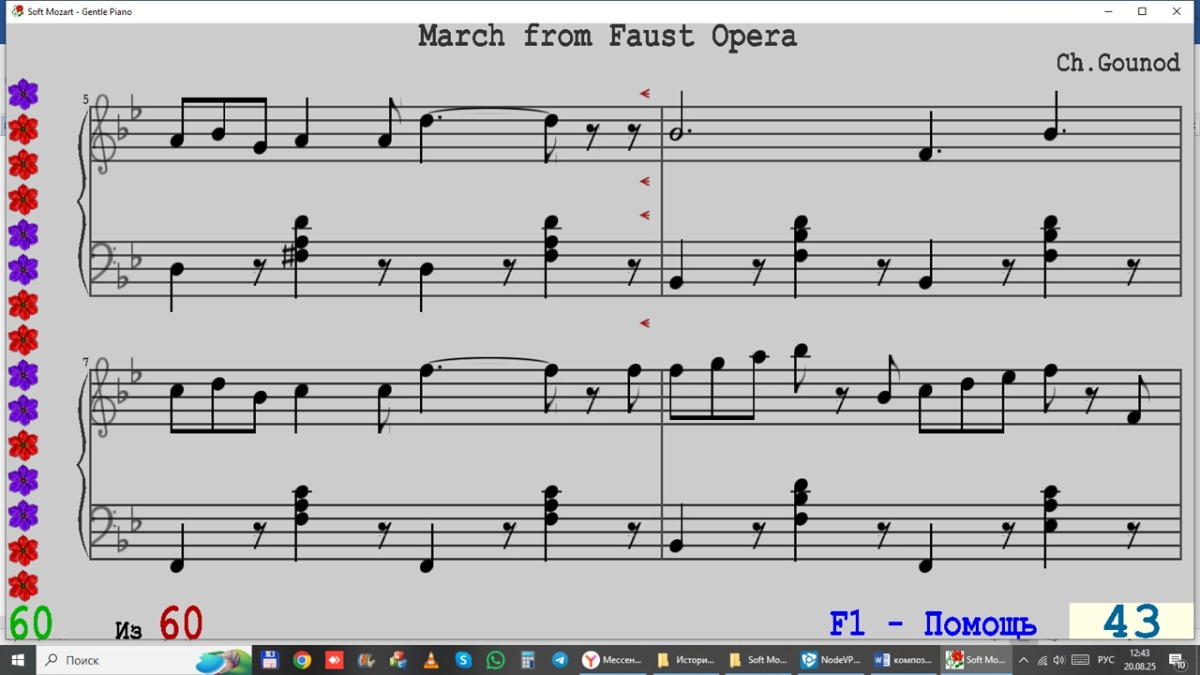1200x675 pixels.
Task: Maximize the Soft Mozart window
Action: [x=1143, y=12]
